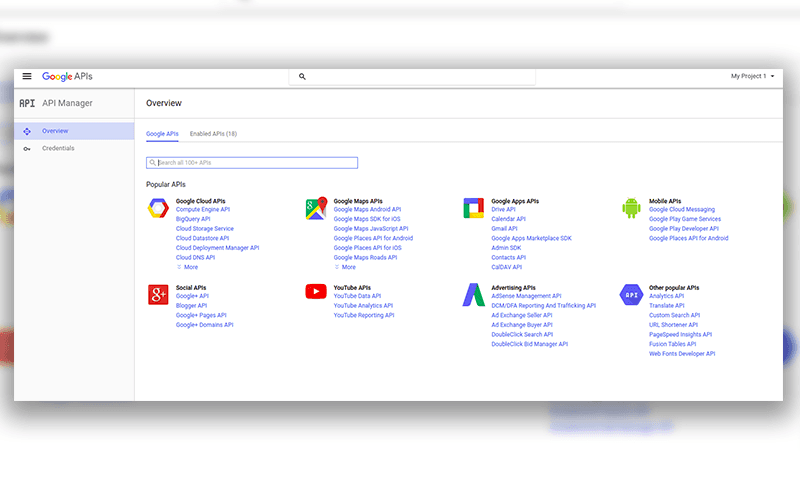Open the Google Maps Roads API link
Viewport: 800px width, 499px height.
tap(365, 258)
